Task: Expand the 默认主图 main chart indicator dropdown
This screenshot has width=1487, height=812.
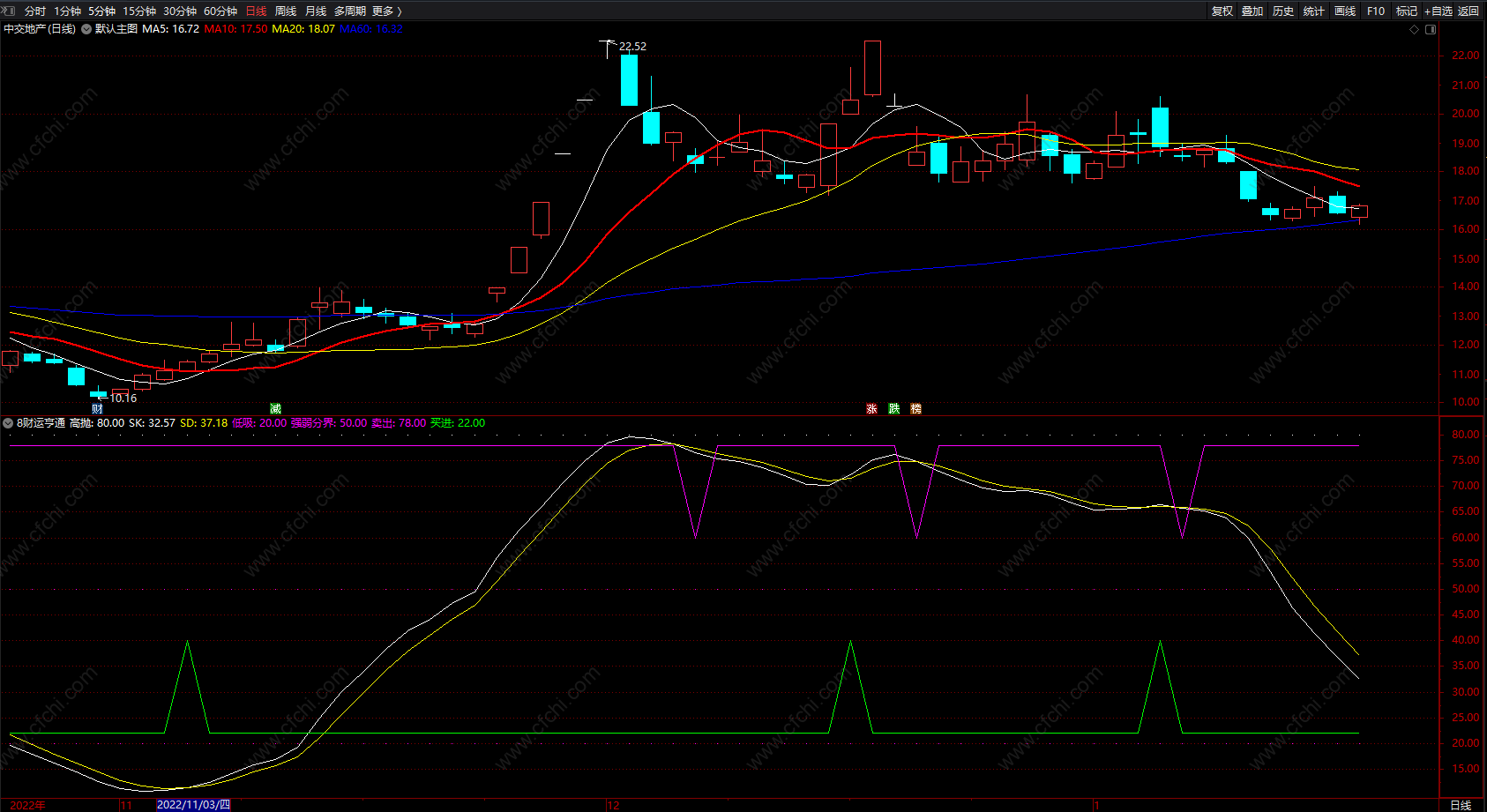Action: click(x=86, y=29)
